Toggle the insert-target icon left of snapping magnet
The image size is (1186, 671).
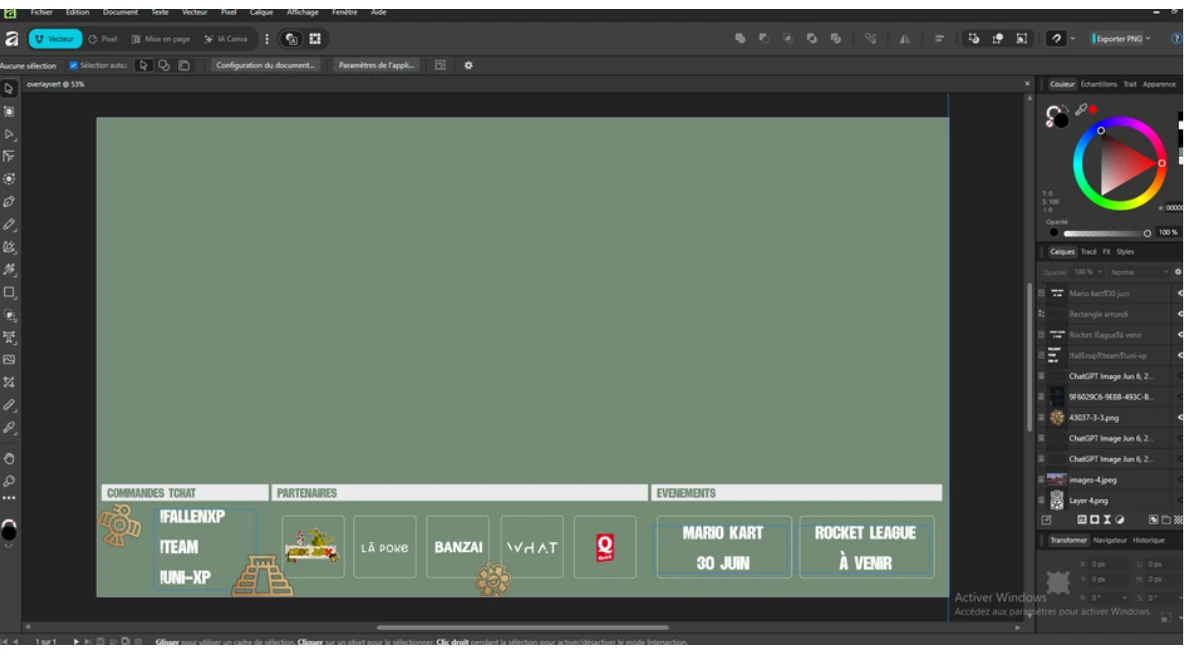click(1022, 39)
